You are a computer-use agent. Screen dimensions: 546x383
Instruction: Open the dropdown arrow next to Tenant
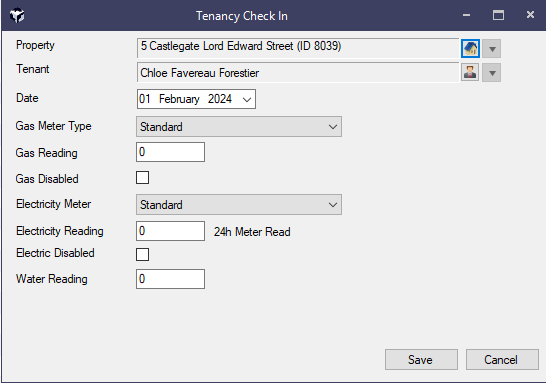(492, 72)
